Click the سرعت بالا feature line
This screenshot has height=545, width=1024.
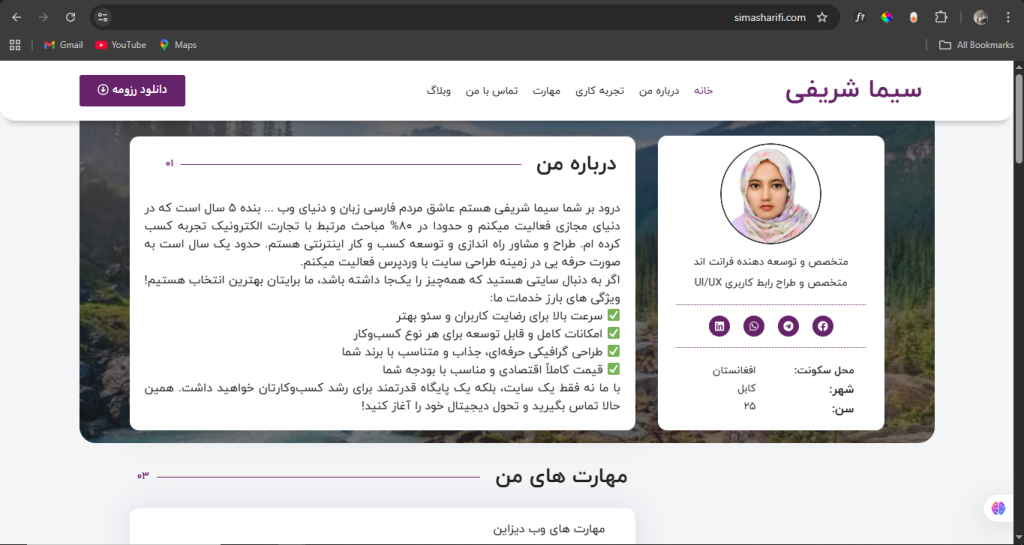click(508, 316)
